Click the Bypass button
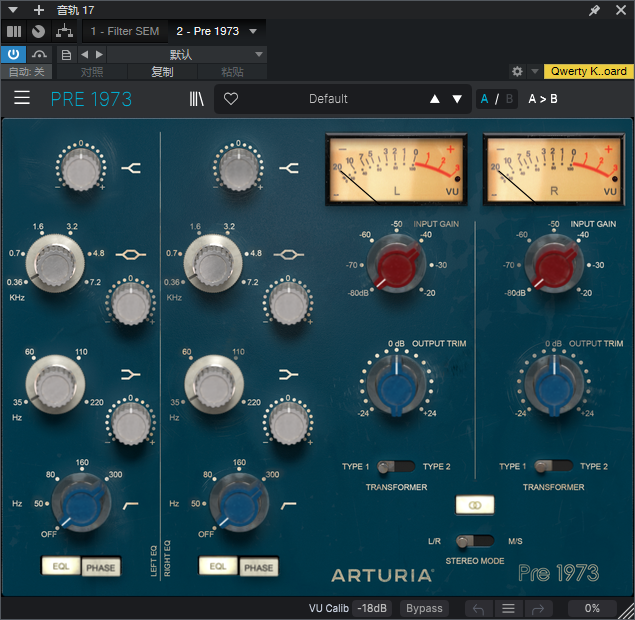The width and height of the screenshot is (635, 620). click(424, 608)
